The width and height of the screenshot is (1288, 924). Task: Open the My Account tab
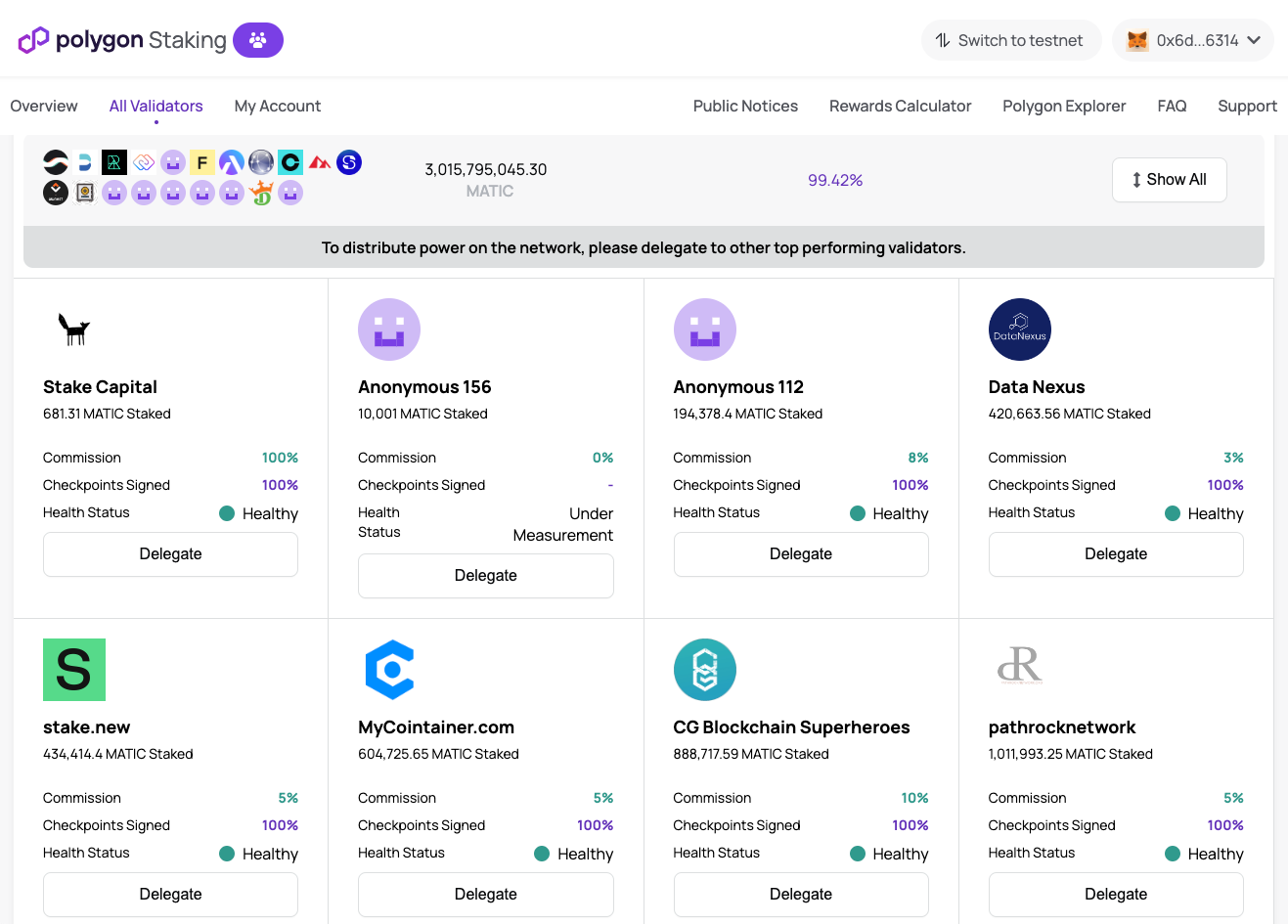[278, 106]
